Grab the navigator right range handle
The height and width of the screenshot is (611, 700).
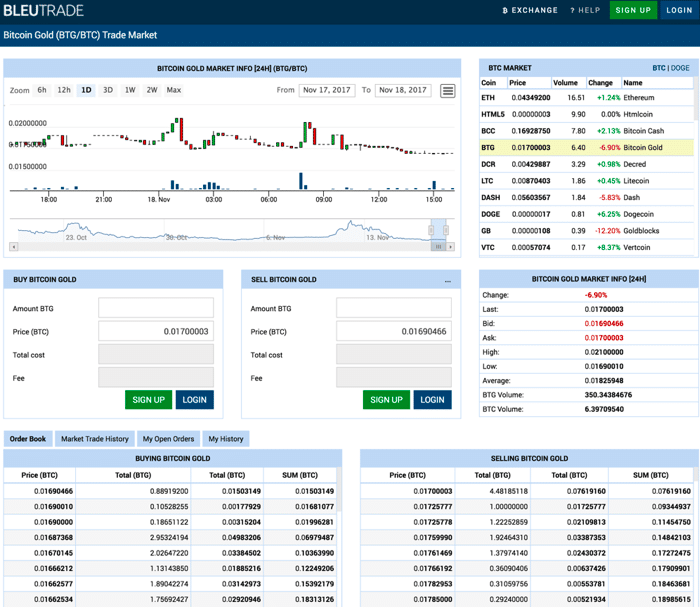coord(446,230)
